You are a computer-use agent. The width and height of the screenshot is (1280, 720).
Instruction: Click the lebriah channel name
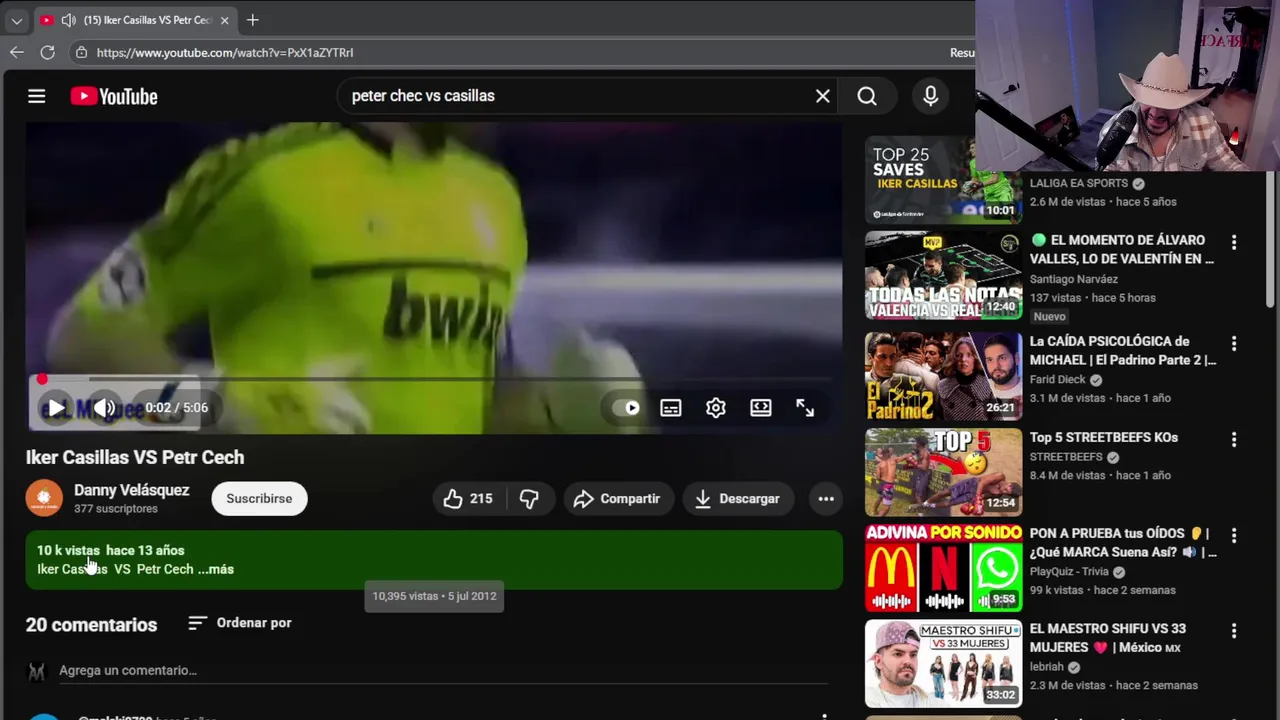[x=1047, y=667]
